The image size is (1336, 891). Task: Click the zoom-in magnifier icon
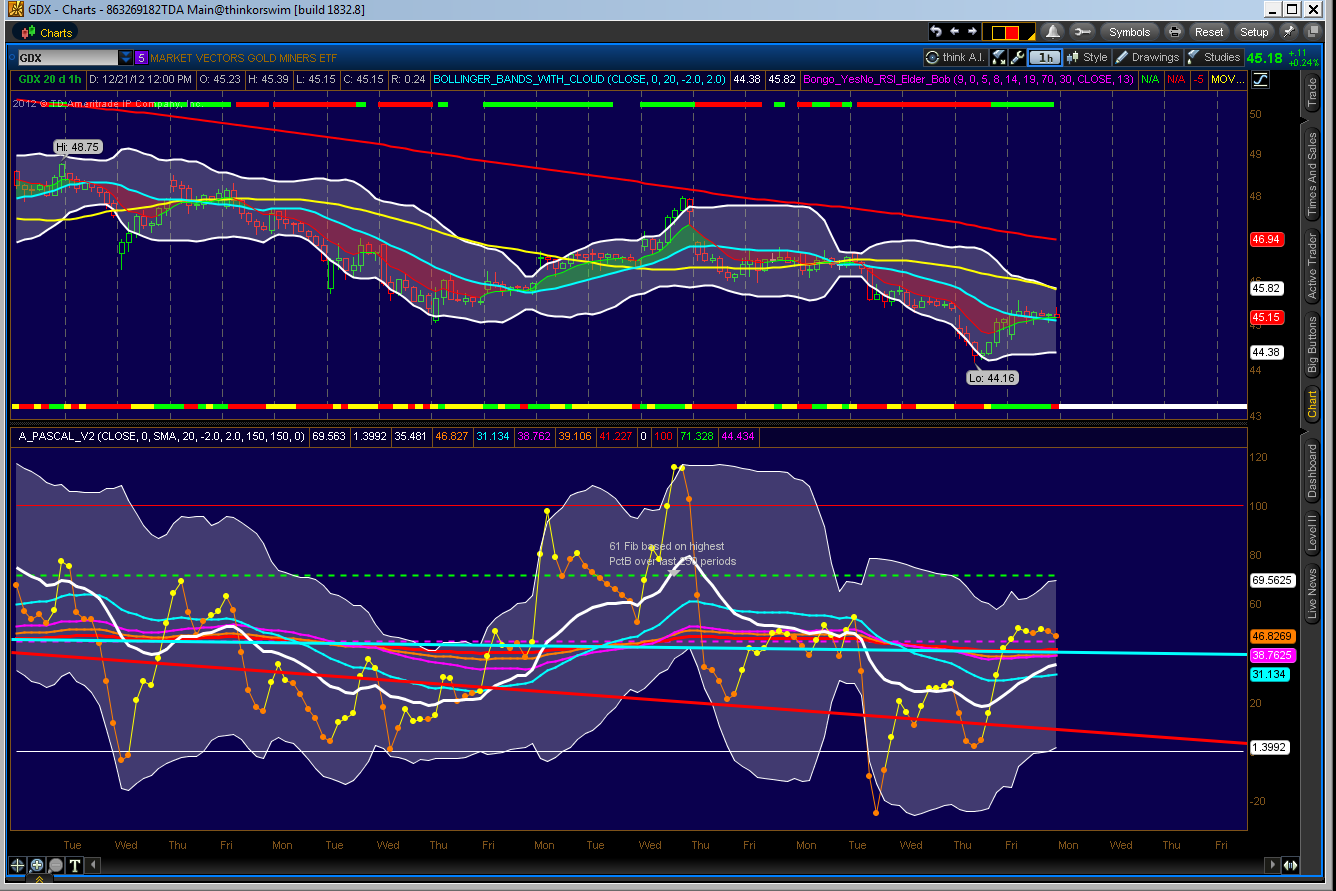[x=36, y=865]
